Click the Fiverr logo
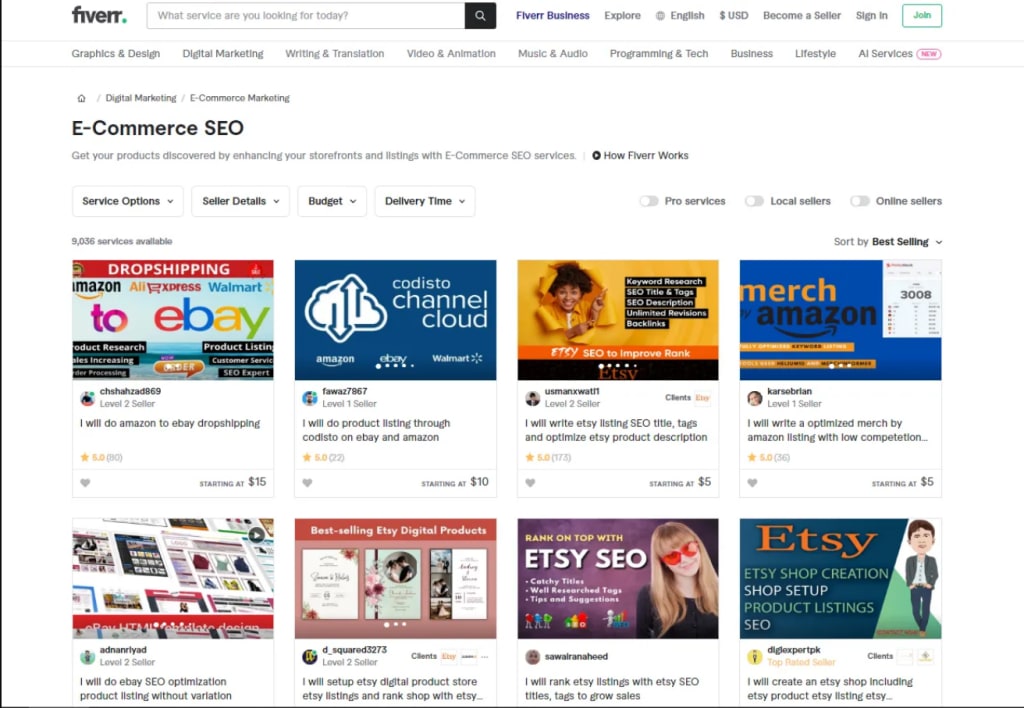 pos(99,15)
